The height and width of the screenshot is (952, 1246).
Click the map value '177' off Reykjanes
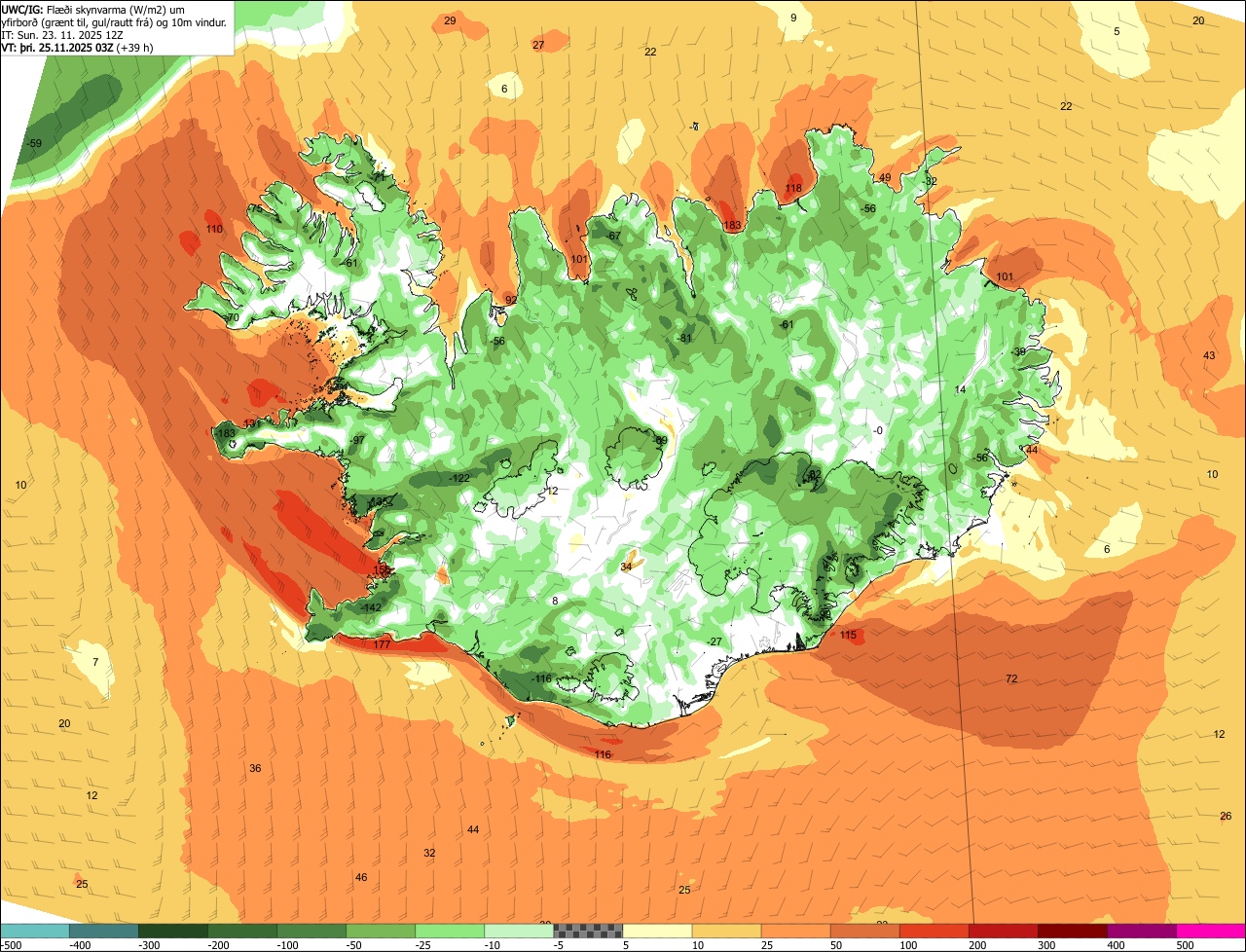pyautogui.click(x=382, y=645)
